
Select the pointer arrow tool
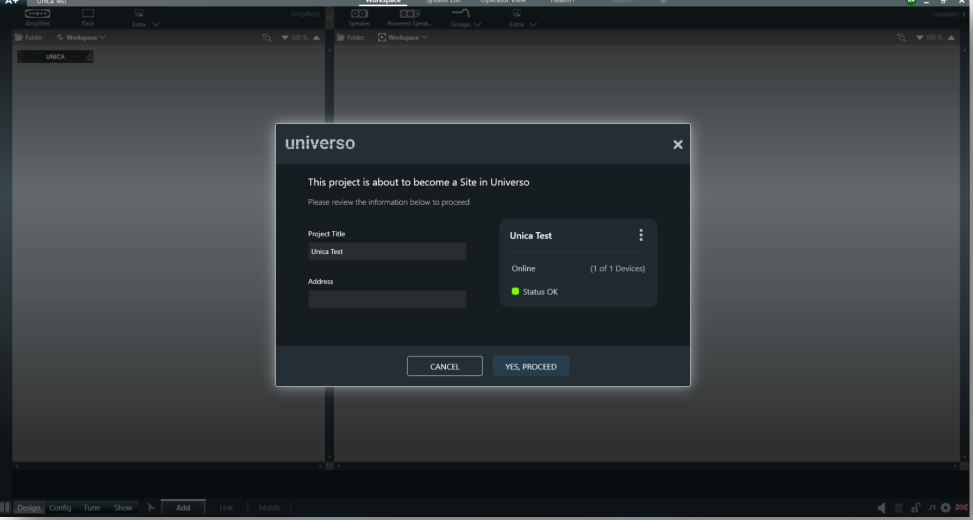(x=151, y=508)
